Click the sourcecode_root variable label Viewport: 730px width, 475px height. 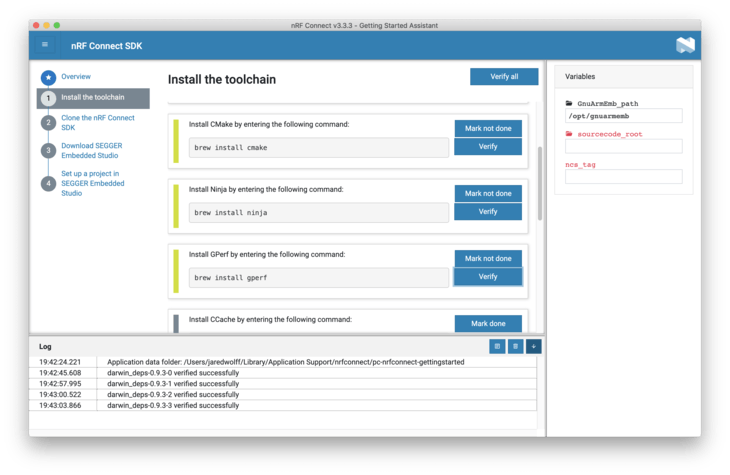(609, 134)
